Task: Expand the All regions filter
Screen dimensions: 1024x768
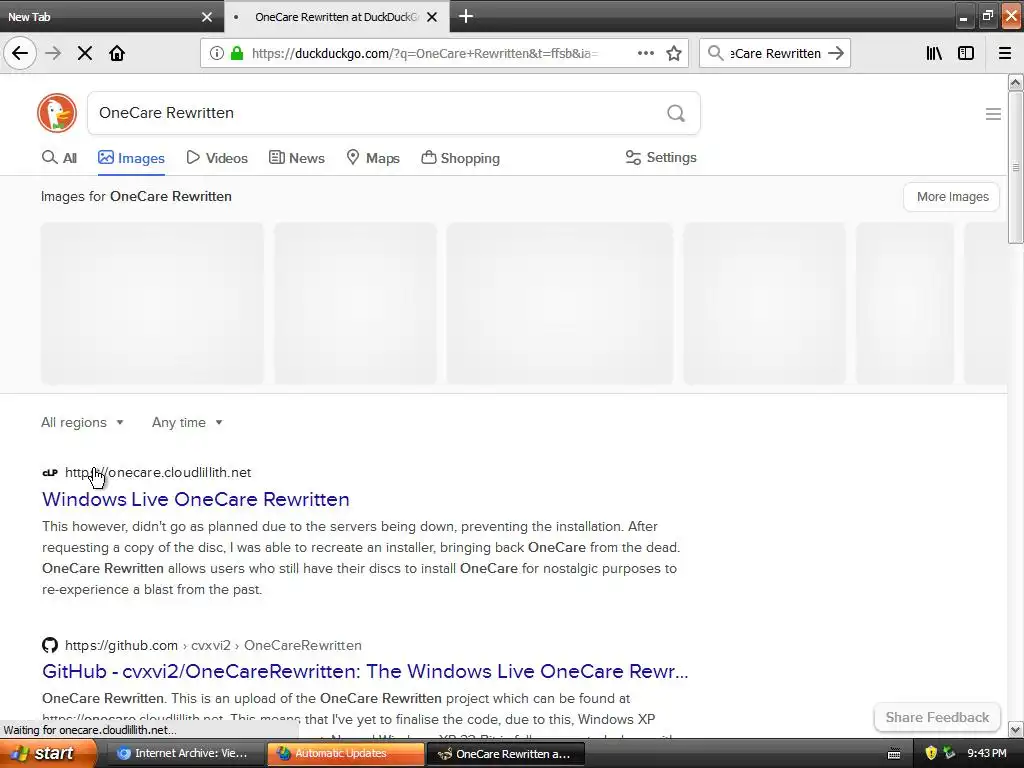Action: tap(82, 423)
